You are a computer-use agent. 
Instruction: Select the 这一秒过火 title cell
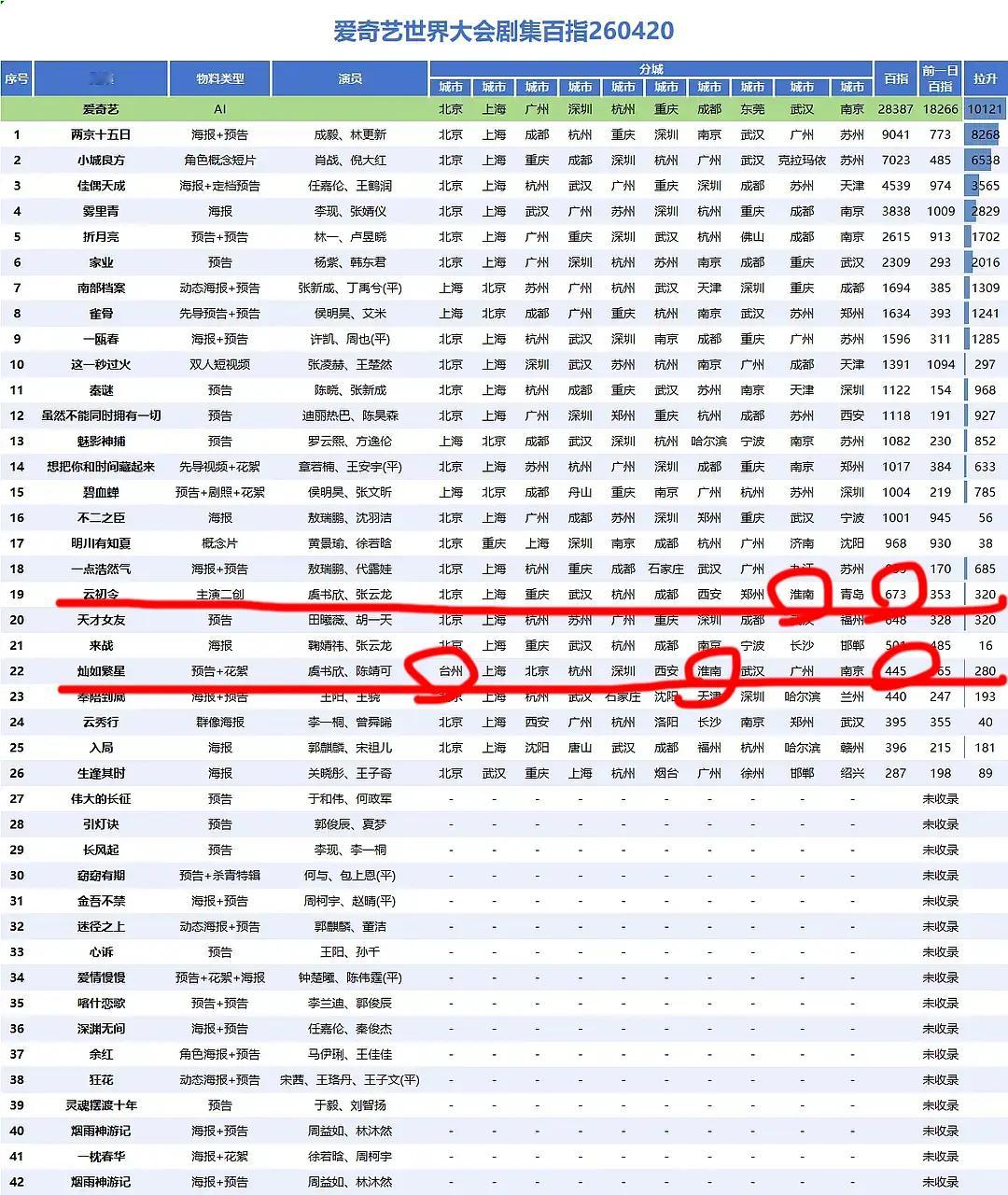(101, 364)
